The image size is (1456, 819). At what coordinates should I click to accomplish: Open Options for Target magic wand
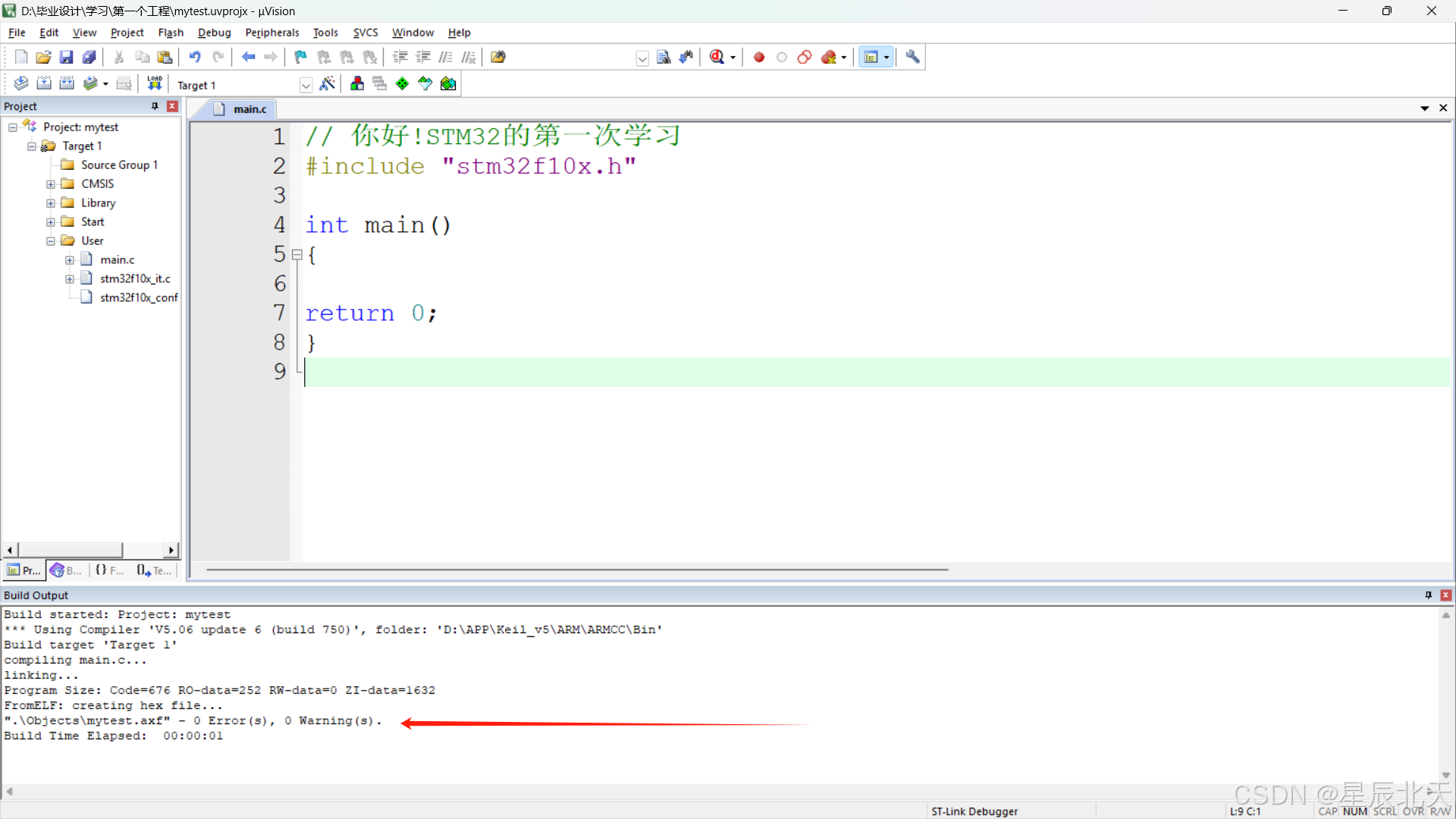pyautogui.click(x=328, y=83)
